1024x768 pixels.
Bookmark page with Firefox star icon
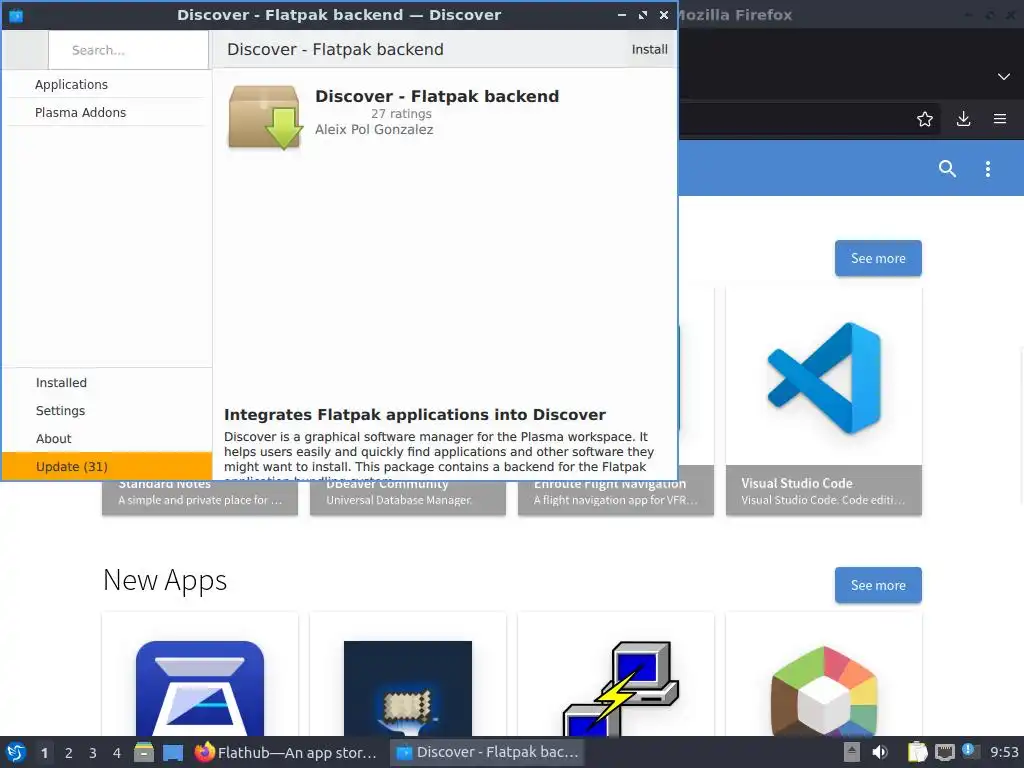click(924, 119)
